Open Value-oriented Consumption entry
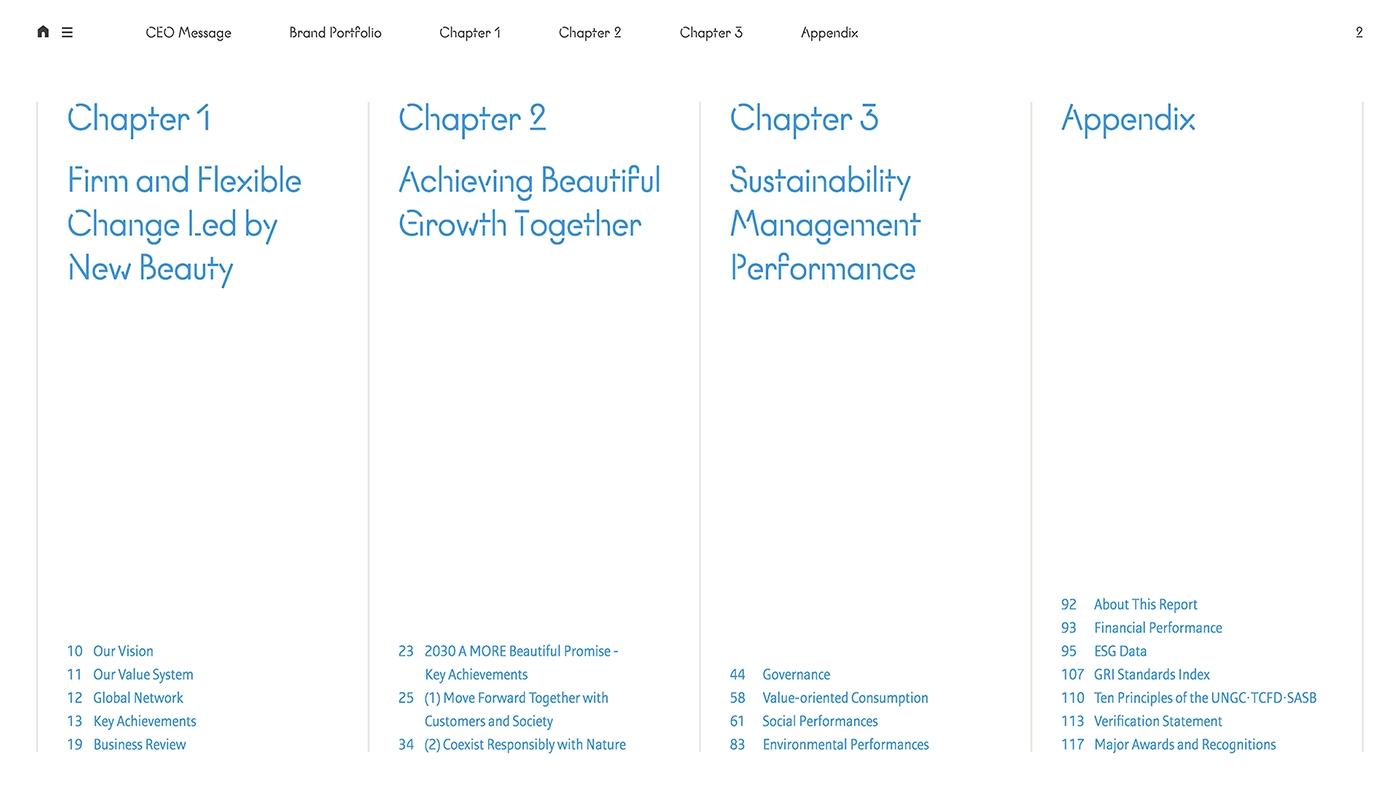The height and width of the screenshot is (788, 1400). (845, 698)
